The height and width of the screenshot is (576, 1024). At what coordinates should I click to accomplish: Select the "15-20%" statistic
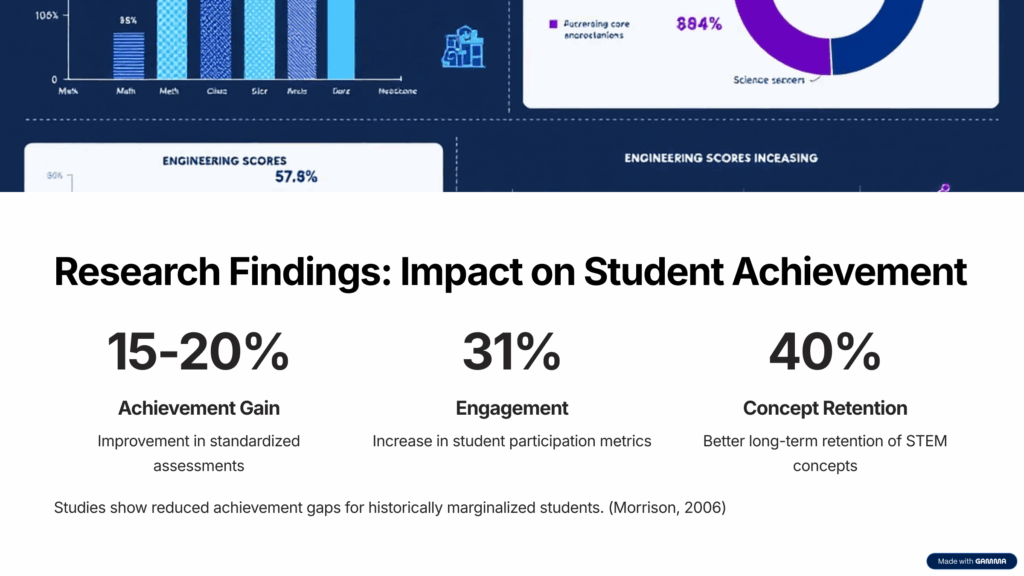coord(198,351)
